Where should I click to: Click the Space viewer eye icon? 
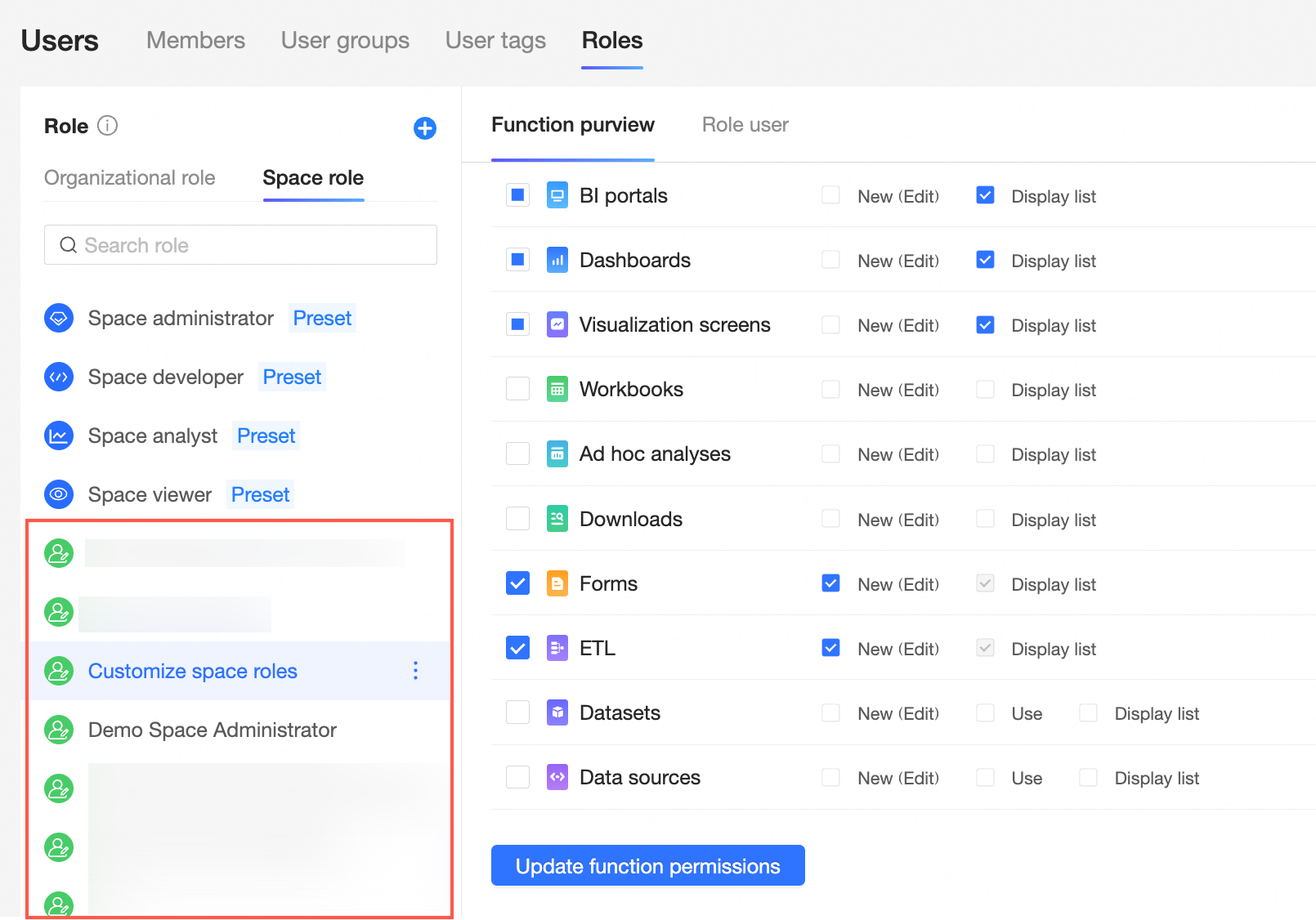click(59, 494)
